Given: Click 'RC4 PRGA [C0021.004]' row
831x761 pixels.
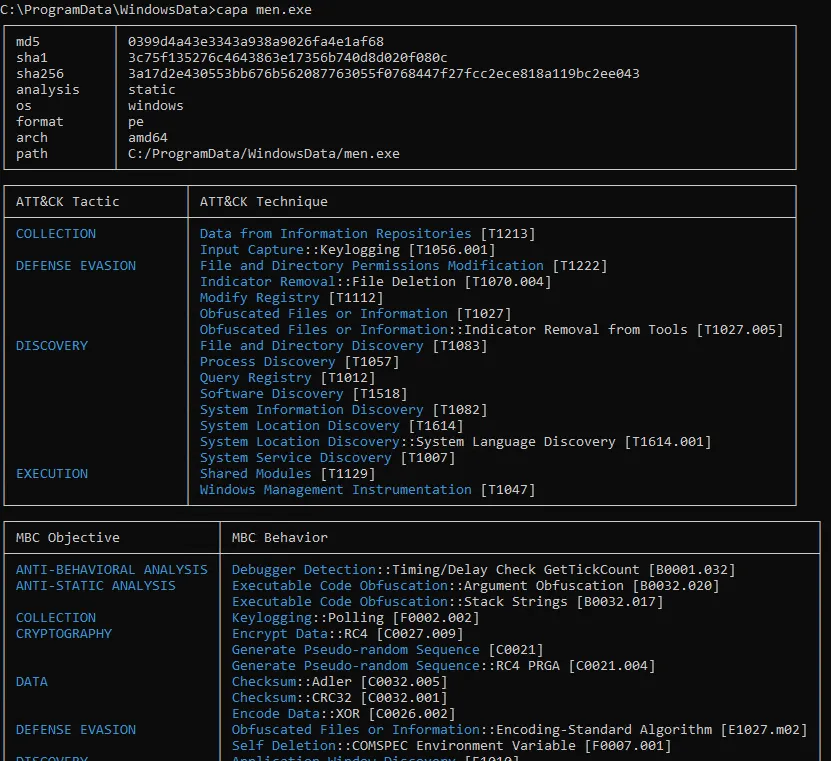Looking at the screenshot, I should point(443,666).
